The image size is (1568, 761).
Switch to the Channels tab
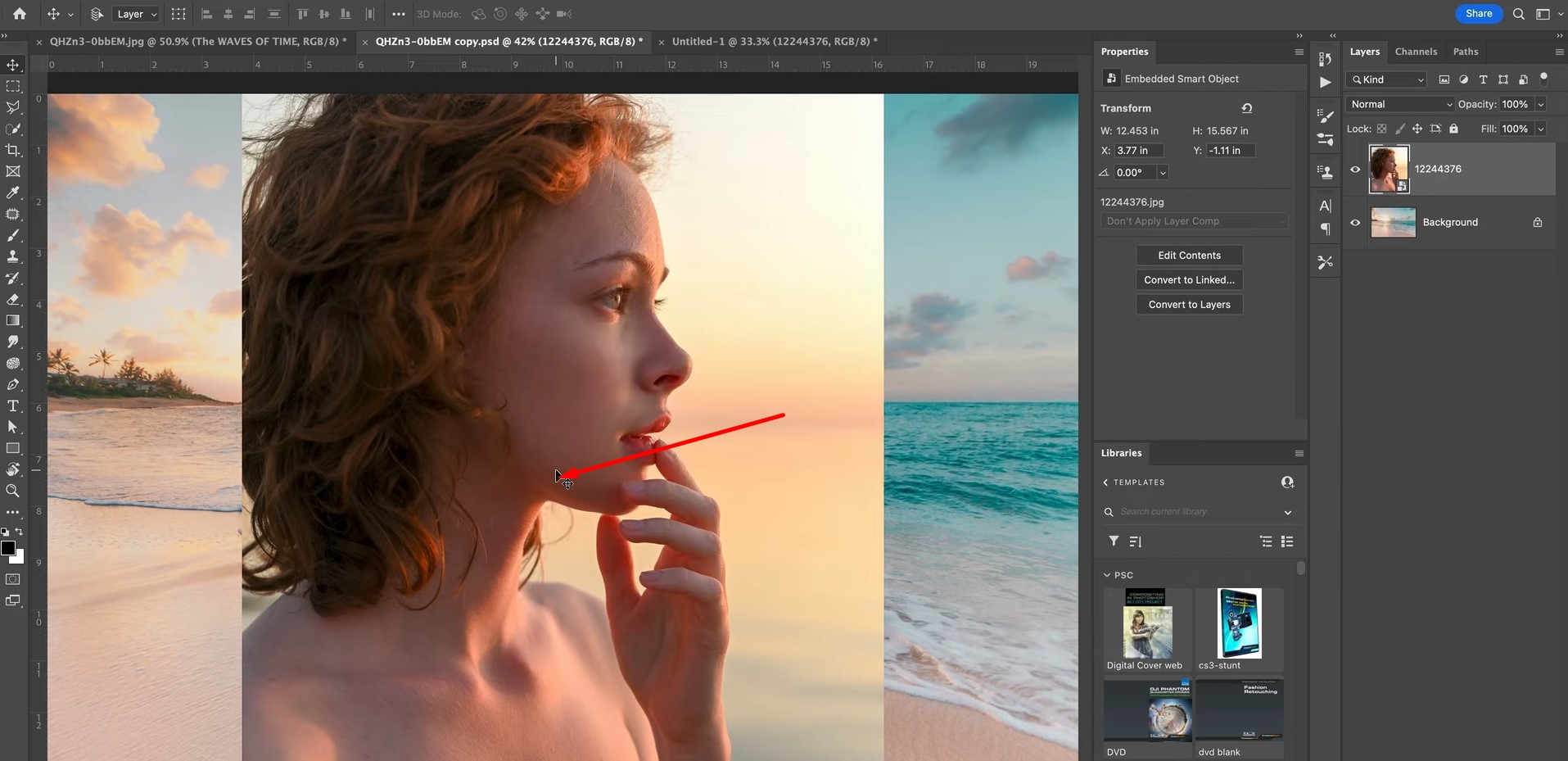click(1416, 52)
